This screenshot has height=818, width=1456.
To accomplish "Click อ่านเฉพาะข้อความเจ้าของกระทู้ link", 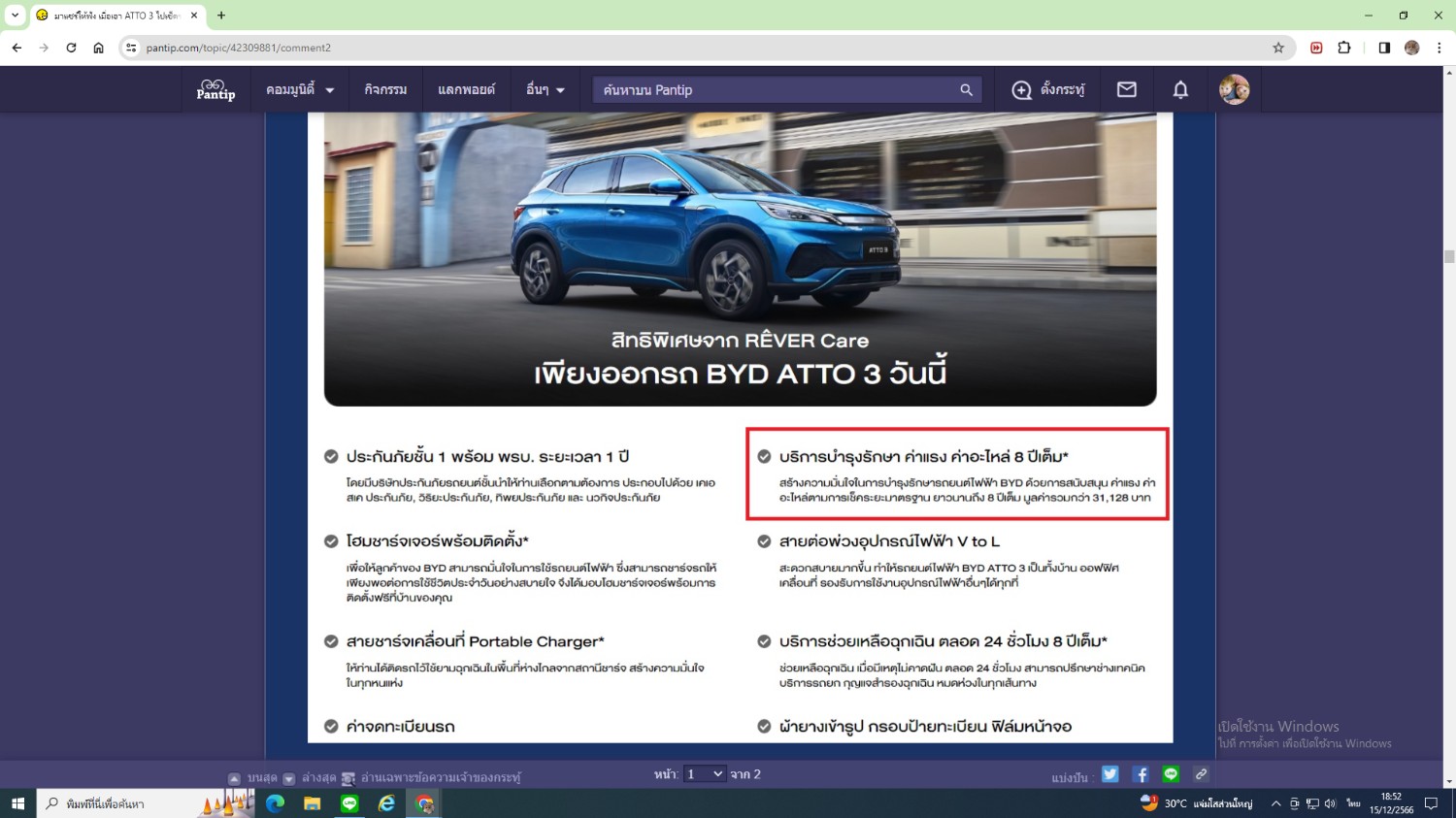I will coord(431,777).
